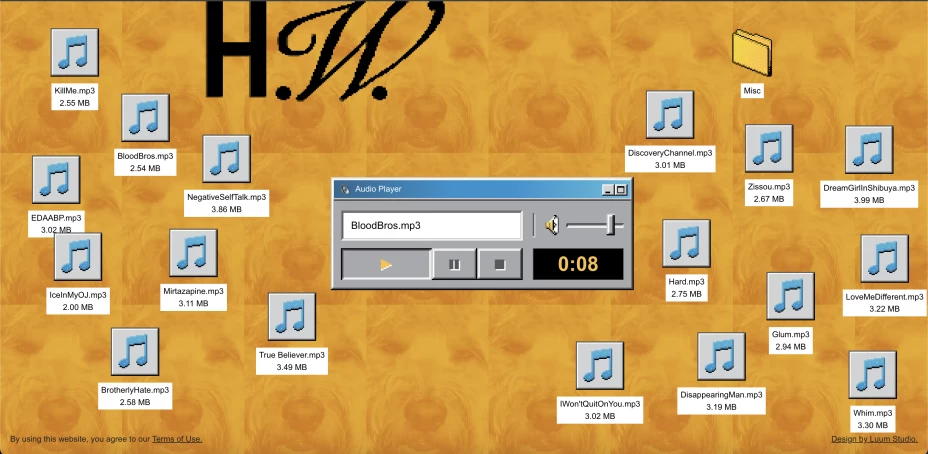
Task: Click the volume slider handle
Action: [x=612, y=225]
